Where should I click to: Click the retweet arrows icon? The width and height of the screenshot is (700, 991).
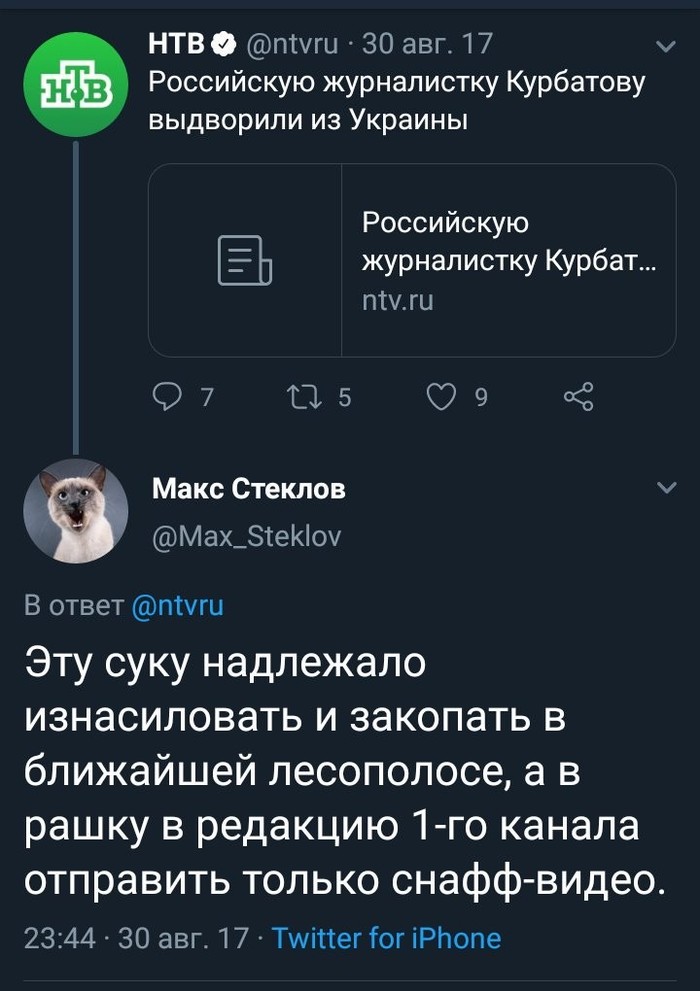(x=299, y=397)
